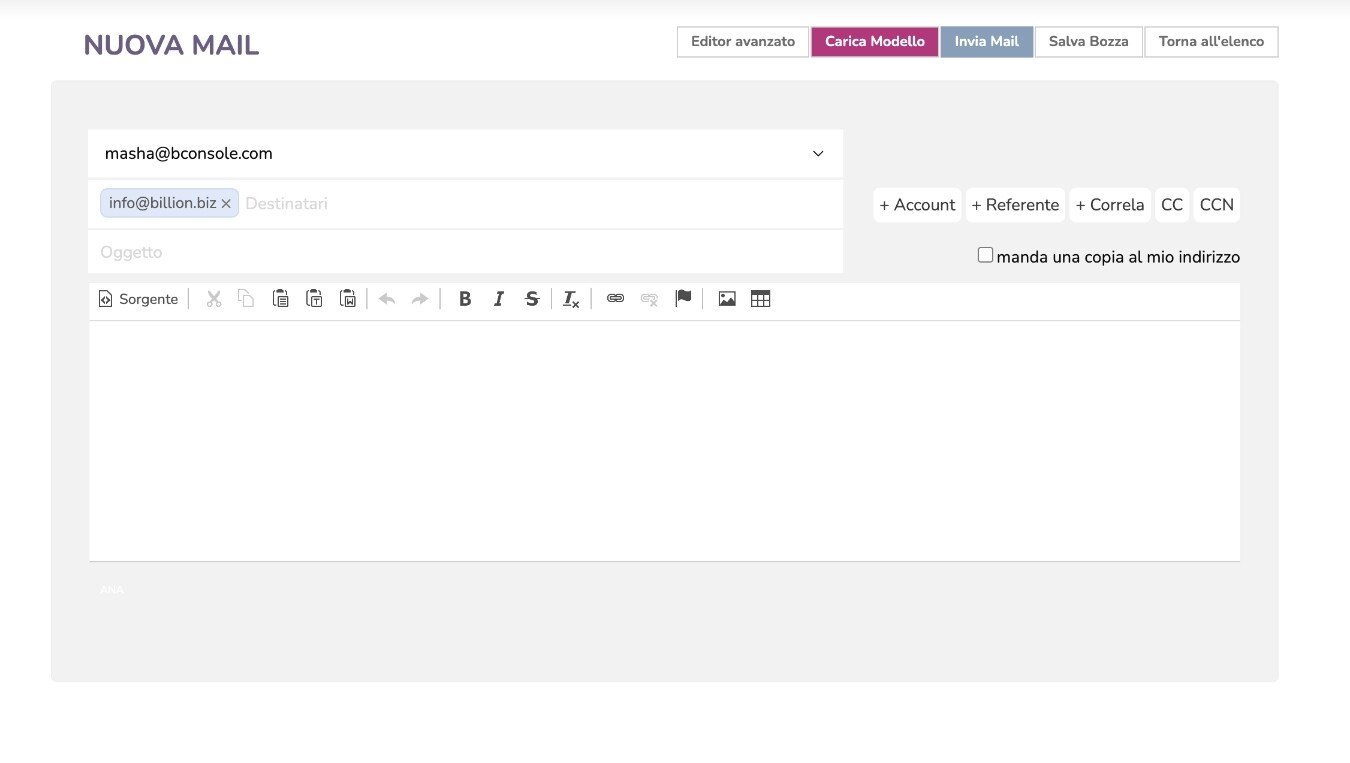Paste as plain text icon

coord(314,299)
